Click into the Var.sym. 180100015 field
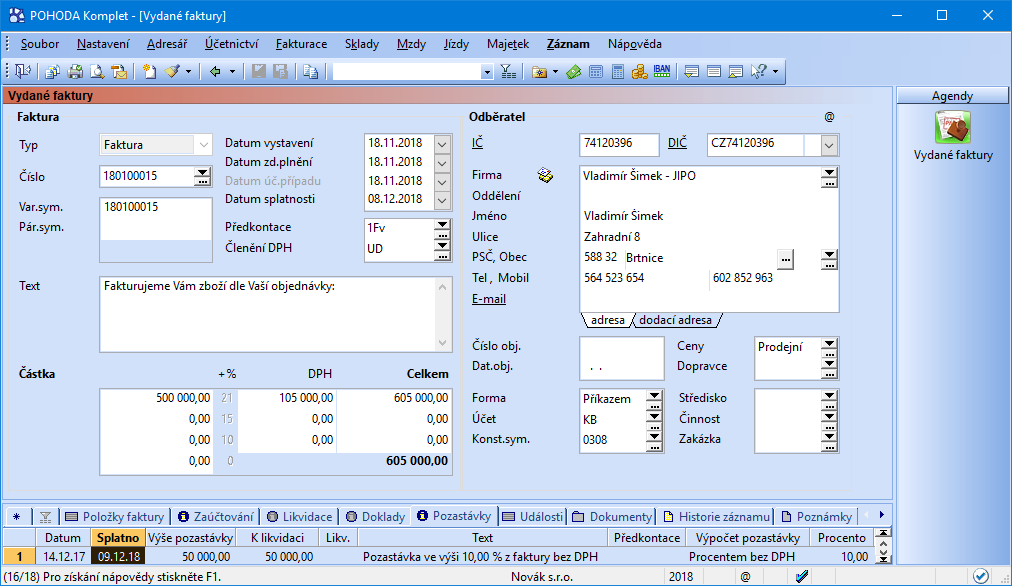 (156, 207)
